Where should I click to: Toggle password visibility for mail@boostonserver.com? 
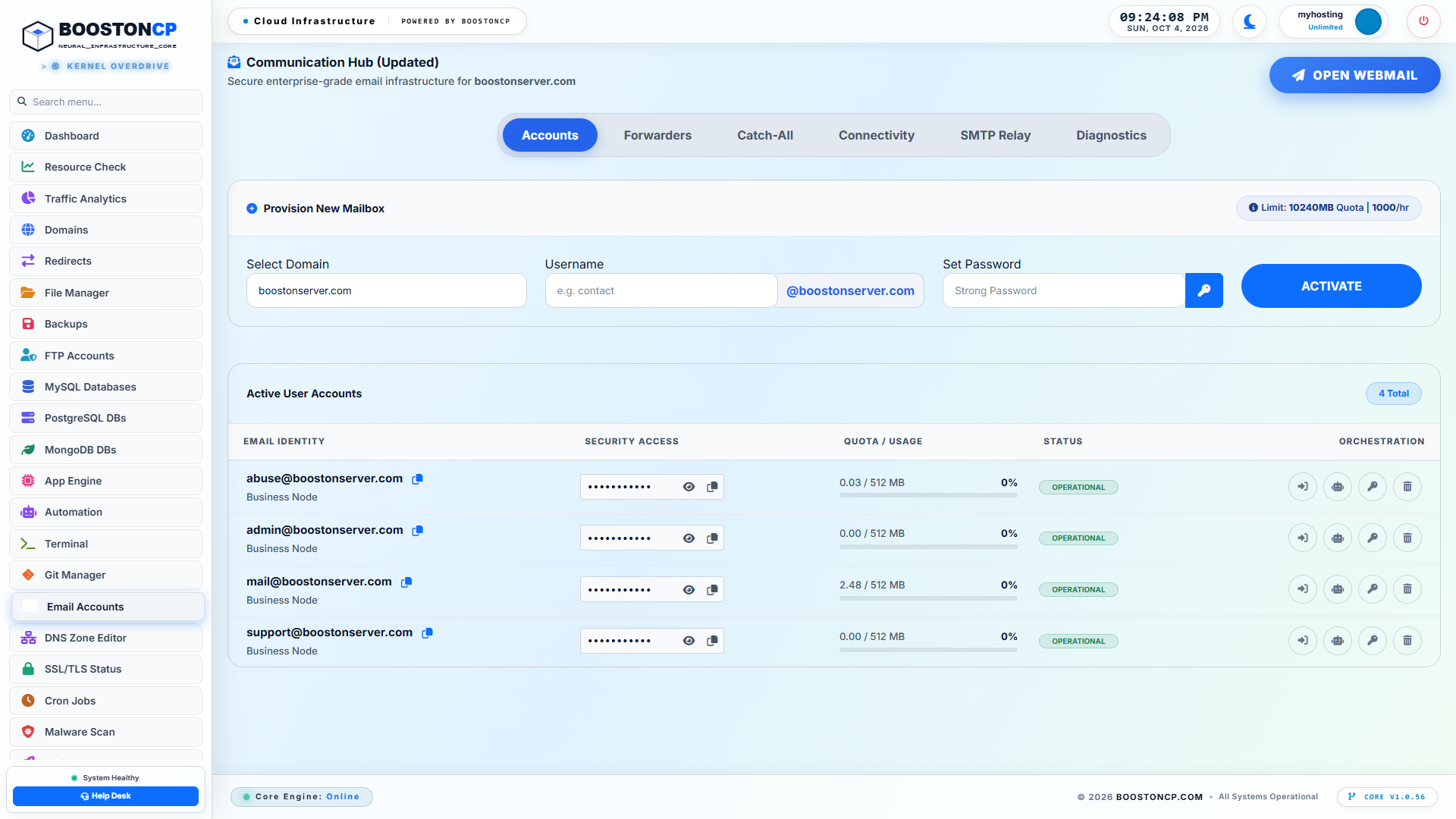coord(689,590)
